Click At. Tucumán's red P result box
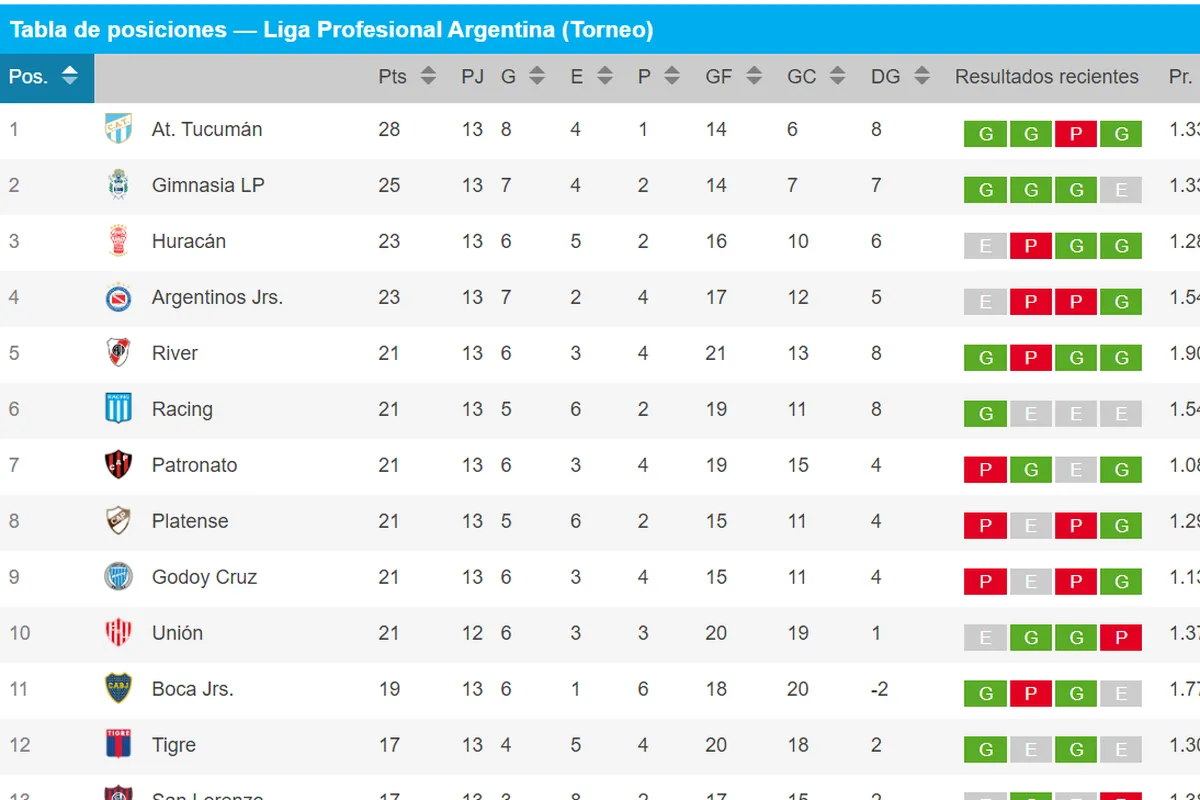This screenshot has width=1200, height=800. pos(1076,134)
